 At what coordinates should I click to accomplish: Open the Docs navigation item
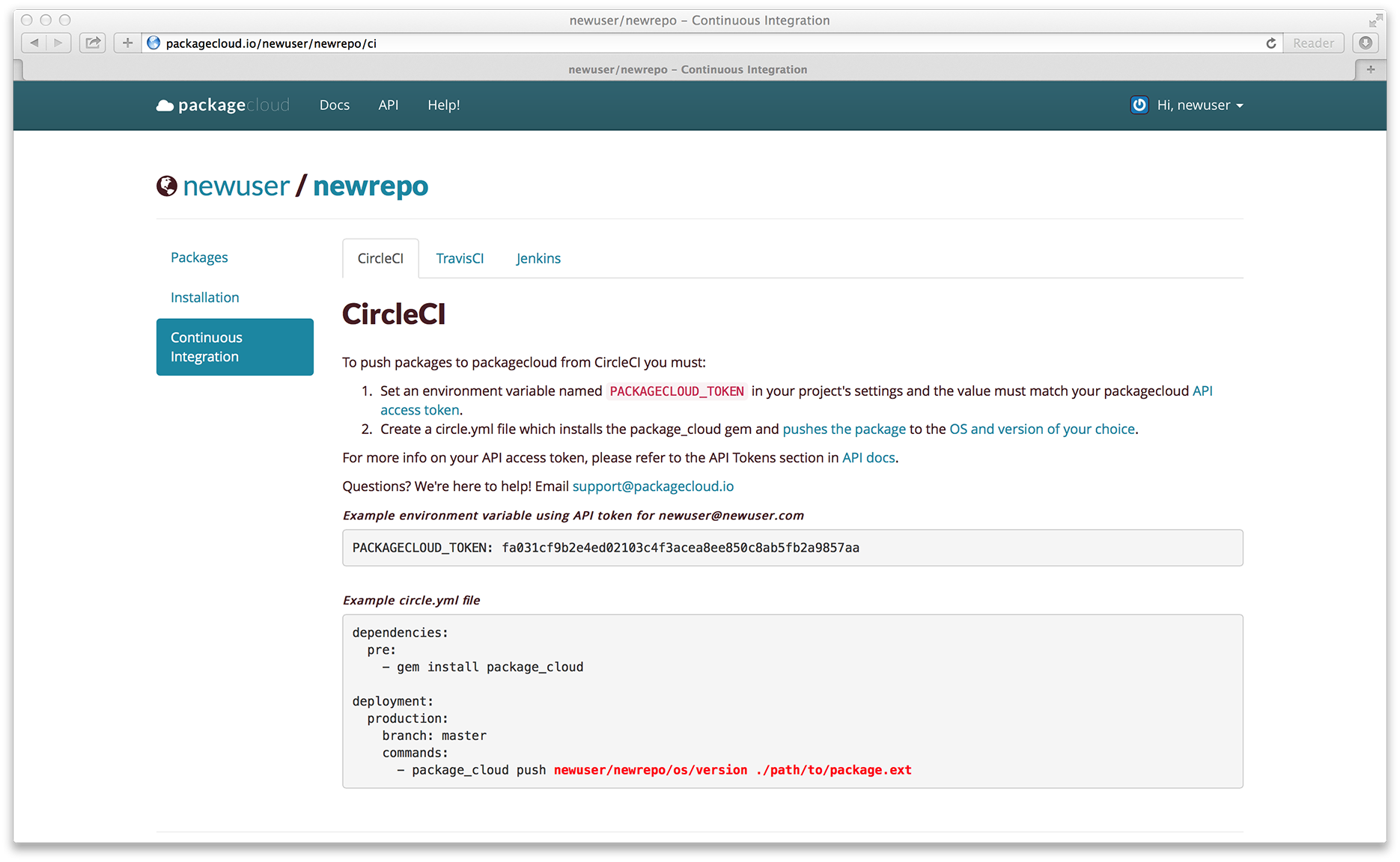click(335, 106)
